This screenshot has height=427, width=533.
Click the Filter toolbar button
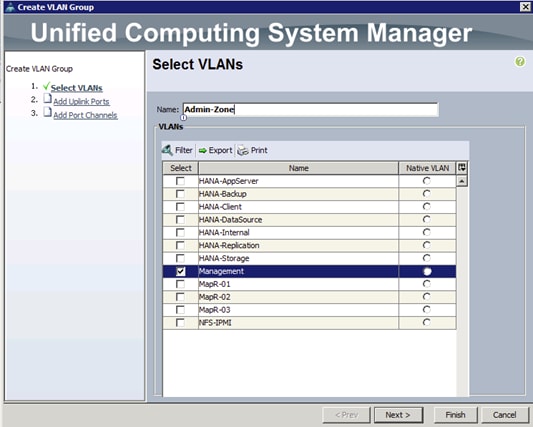(x=177, y=150)
